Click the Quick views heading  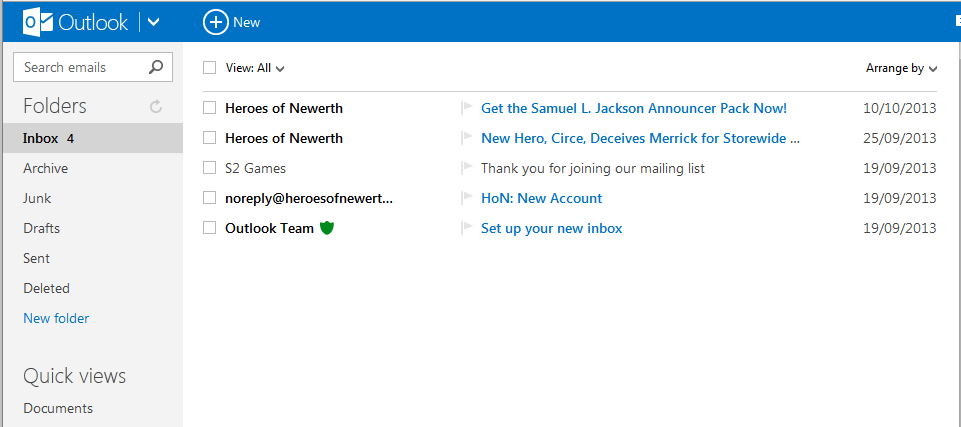pyautogui.click(x=74, y=376)
